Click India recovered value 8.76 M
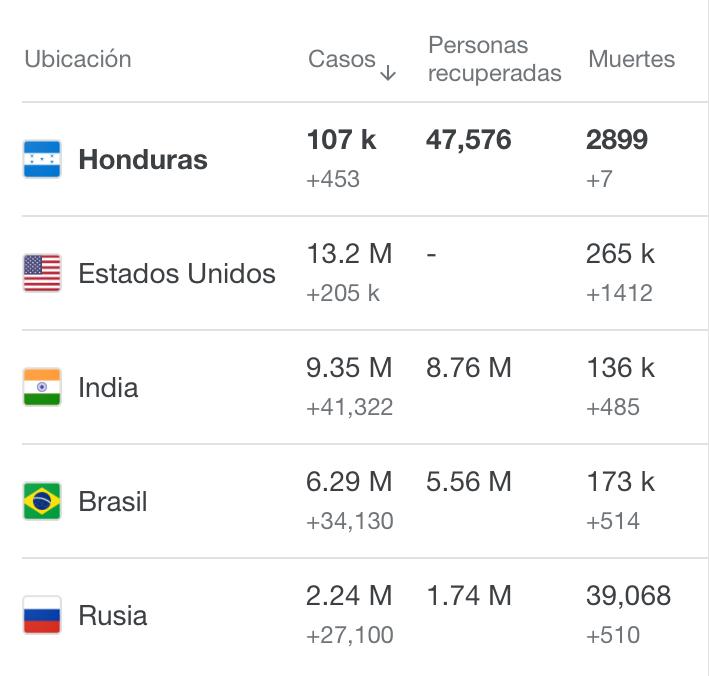 (x=469, y=367)
